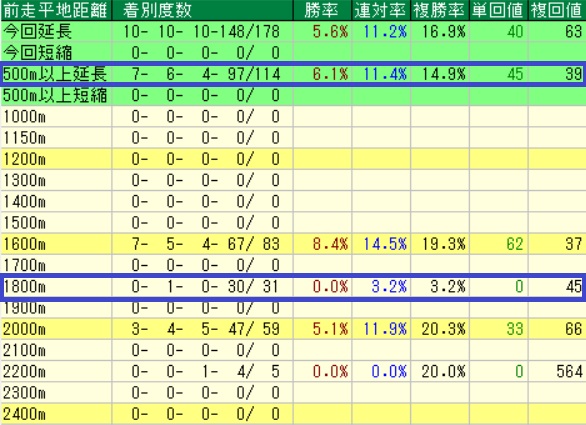This screenshot has width=586, height=425.
Task: Click the 複回値 column header
Action: [x=556, y=10]
